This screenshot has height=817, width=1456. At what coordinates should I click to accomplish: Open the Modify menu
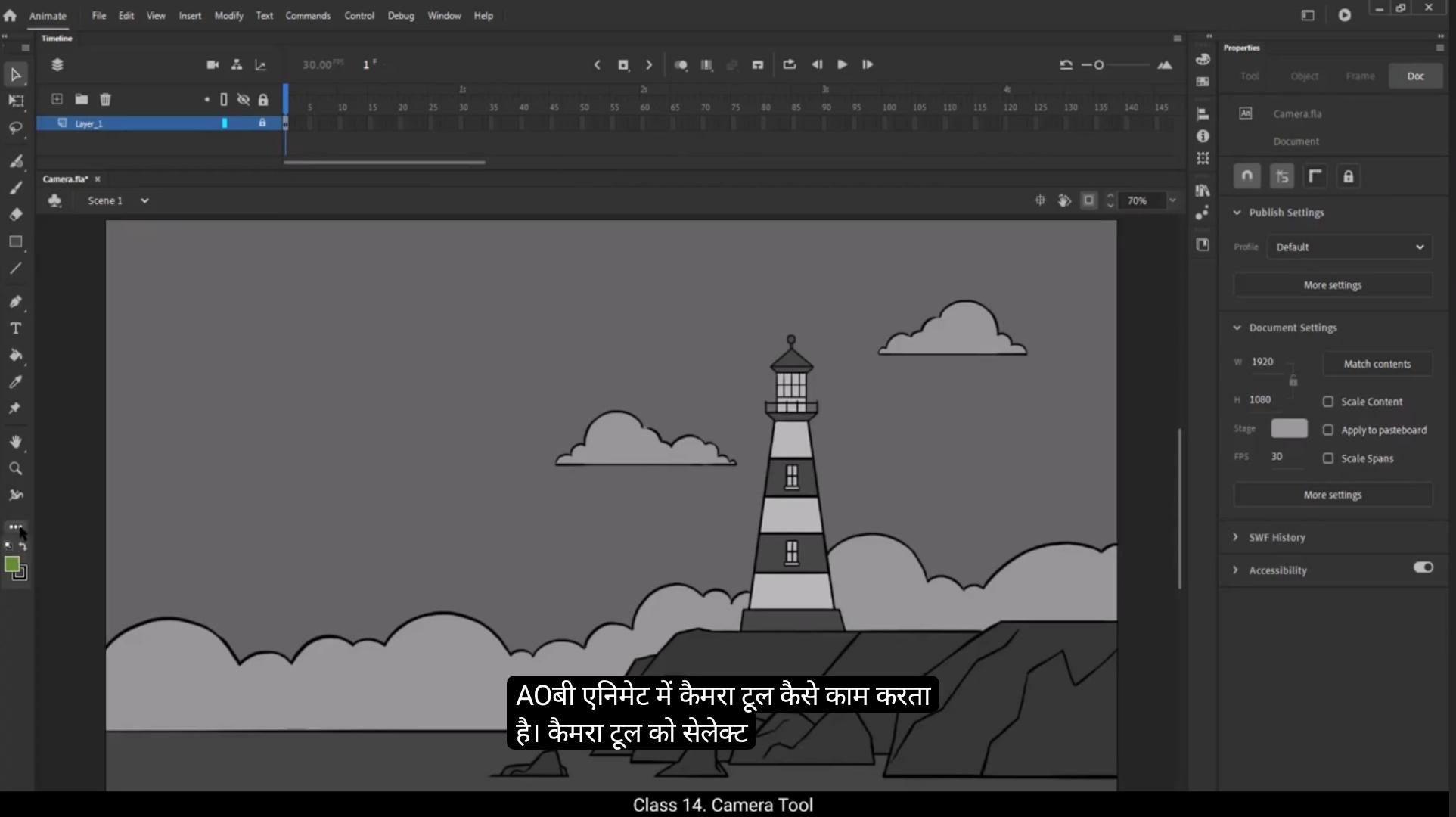tap(228, 16)
